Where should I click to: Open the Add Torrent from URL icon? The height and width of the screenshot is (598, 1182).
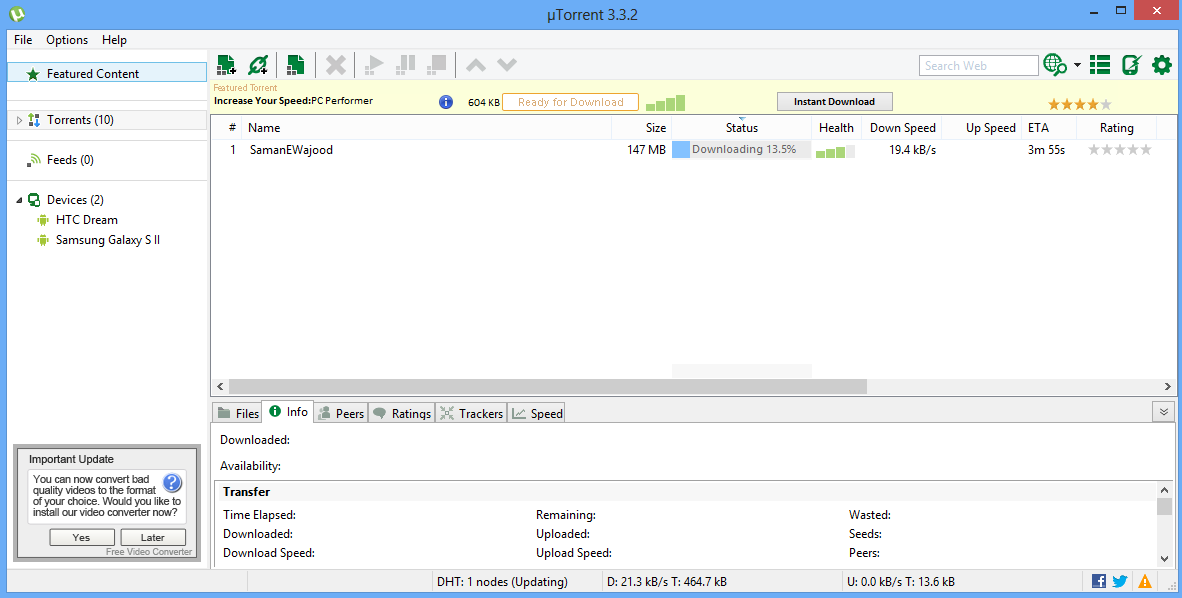click(x=259, y=64)
